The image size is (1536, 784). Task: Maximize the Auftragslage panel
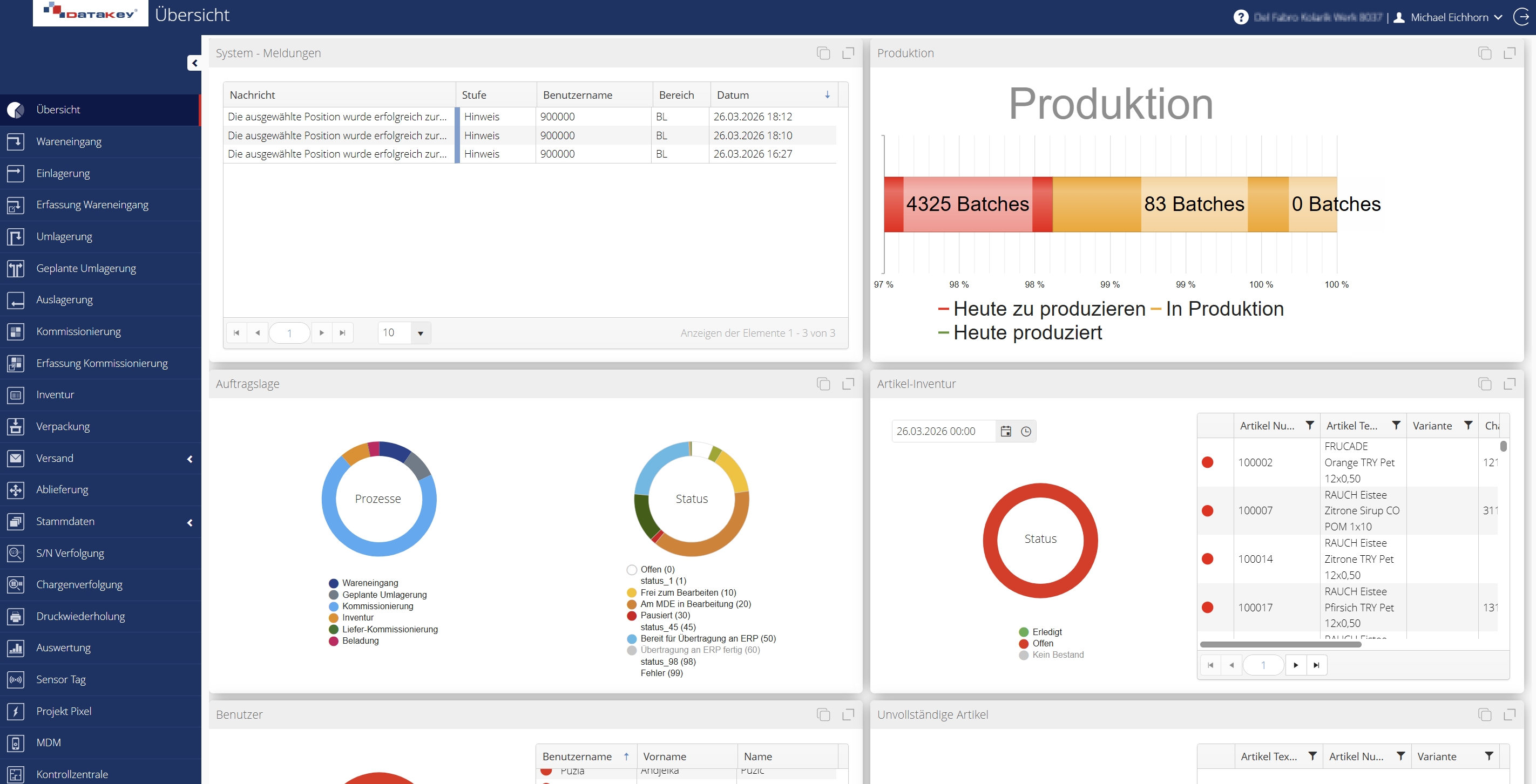[848, 384]
